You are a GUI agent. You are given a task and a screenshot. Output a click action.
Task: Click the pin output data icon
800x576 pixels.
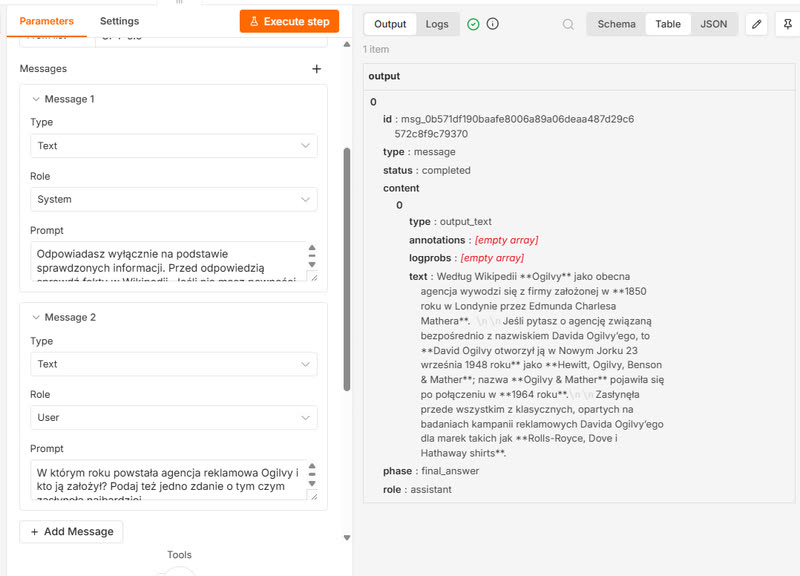pos(788,24)
